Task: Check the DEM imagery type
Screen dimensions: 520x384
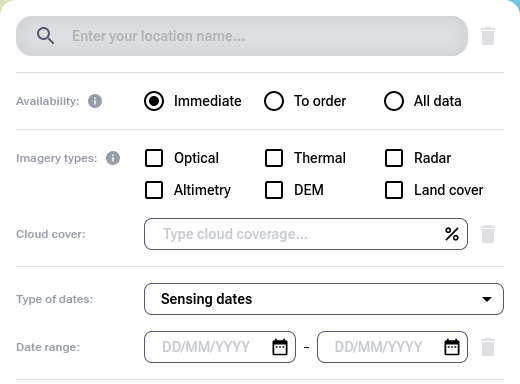Action: coord(274,190)
